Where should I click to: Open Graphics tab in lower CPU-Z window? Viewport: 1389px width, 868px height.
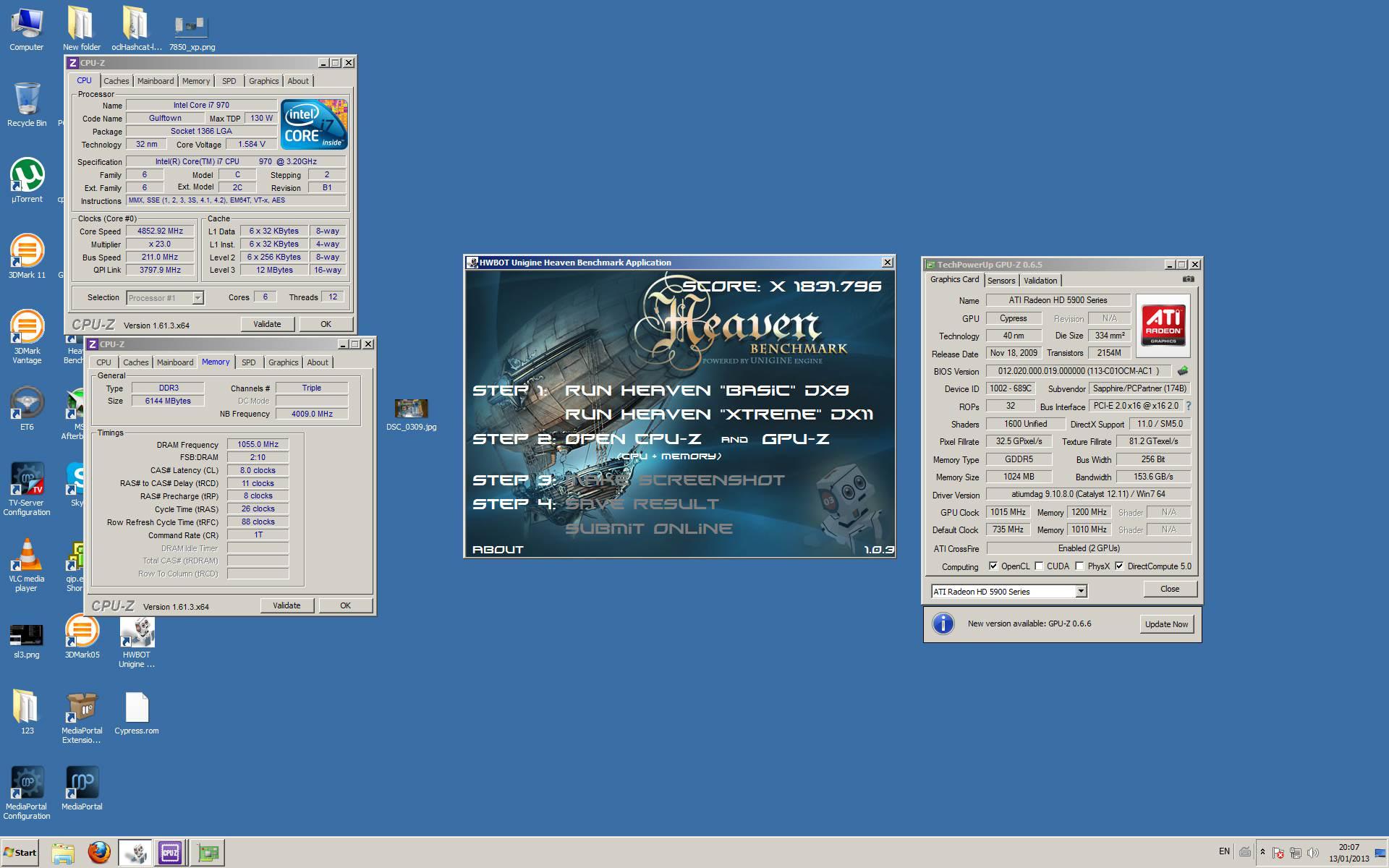pos(283,362)
